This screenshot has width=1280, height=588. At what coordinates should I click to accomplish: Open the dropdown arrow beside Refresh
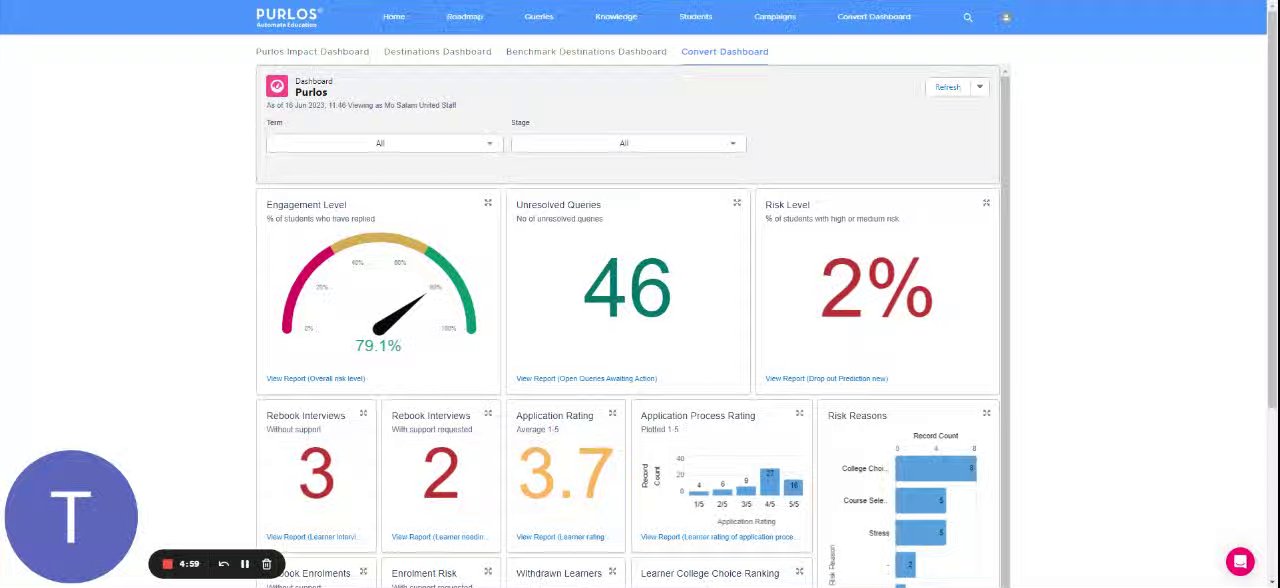[x=980, y=87]
